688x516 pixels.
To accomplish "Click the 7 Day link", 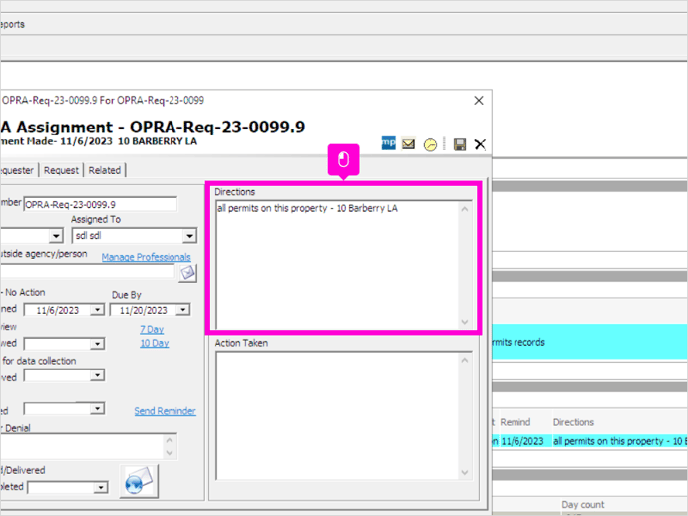I will 152,330.
